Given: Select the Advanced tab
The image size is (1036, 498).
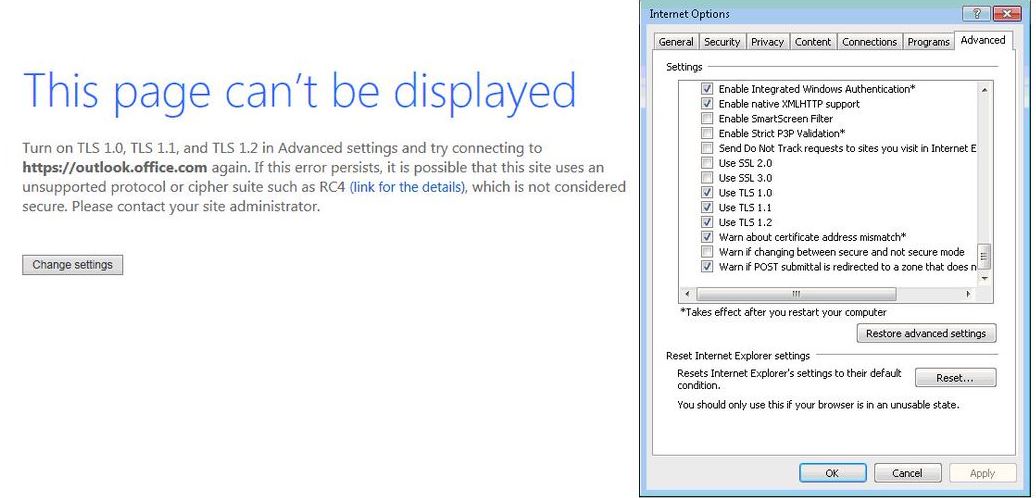Looking at the screenshot, I should (x=982, y=40).
